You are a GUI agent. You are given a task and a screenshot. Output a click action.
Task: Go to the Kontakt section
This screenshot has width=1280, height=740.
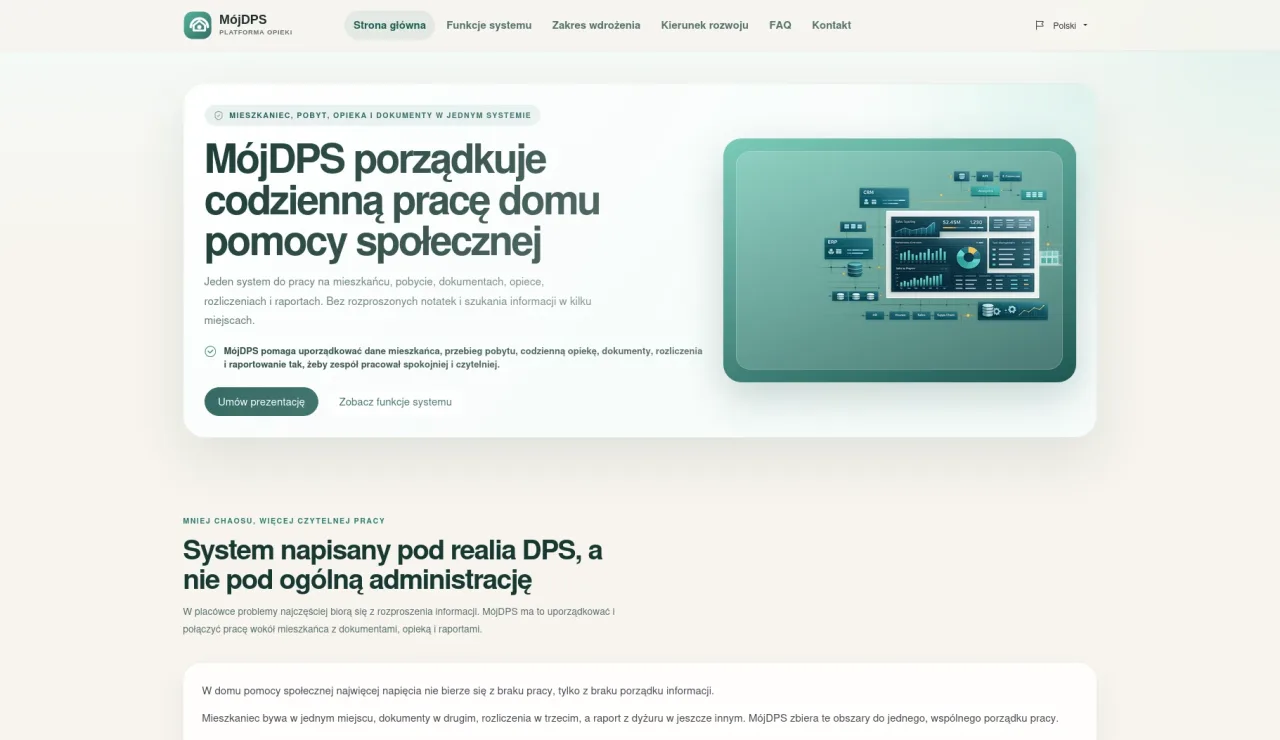pyautogui.click(x=831, y=25)
